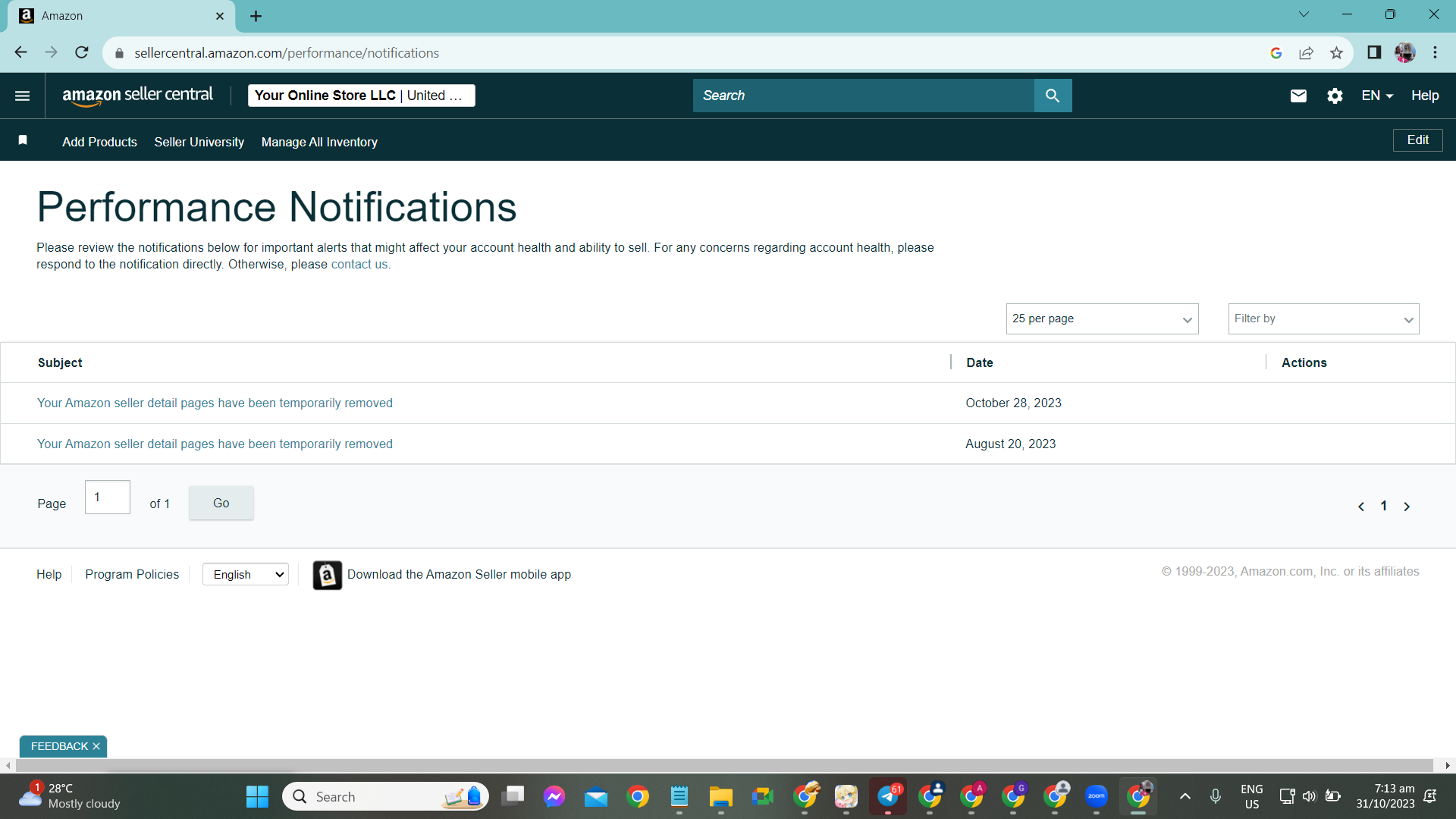Open Messenger from the taskbar
This screenshot has height=819, width=1456.
554,796
